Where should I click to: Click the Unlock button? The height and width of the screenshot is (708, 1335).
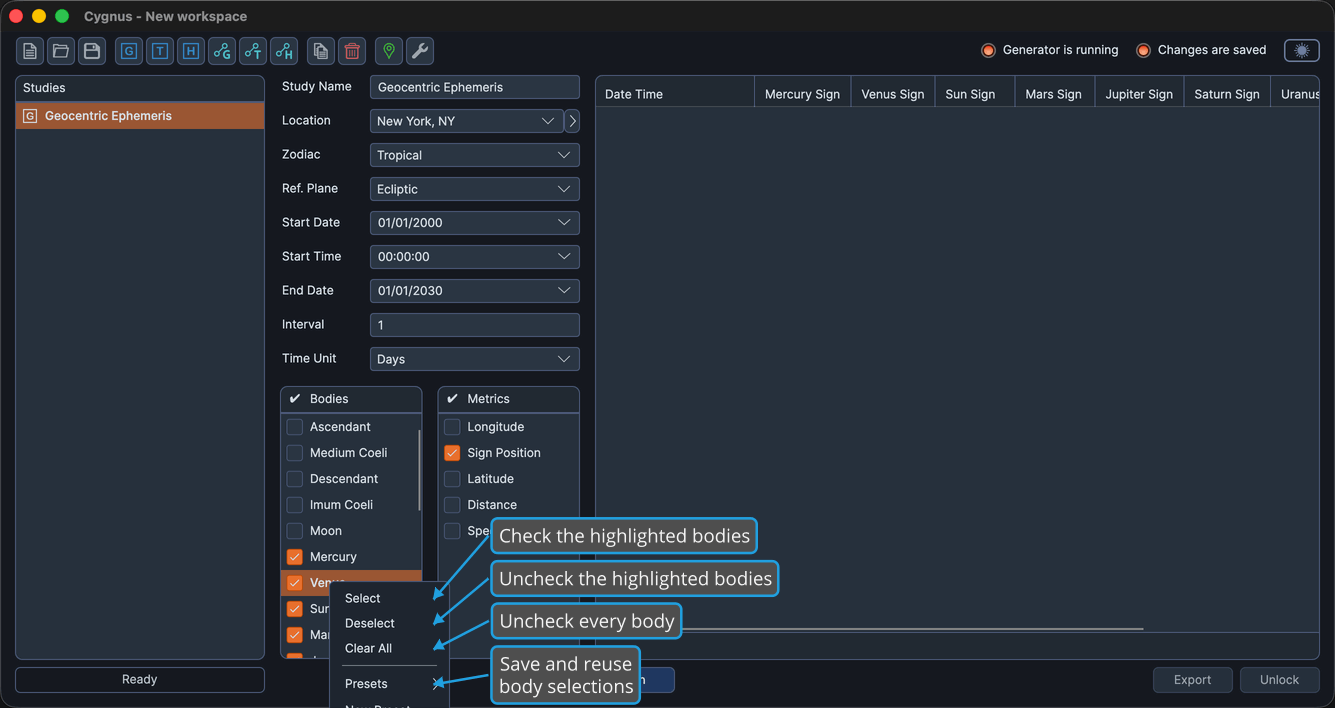coord(1279,680)
